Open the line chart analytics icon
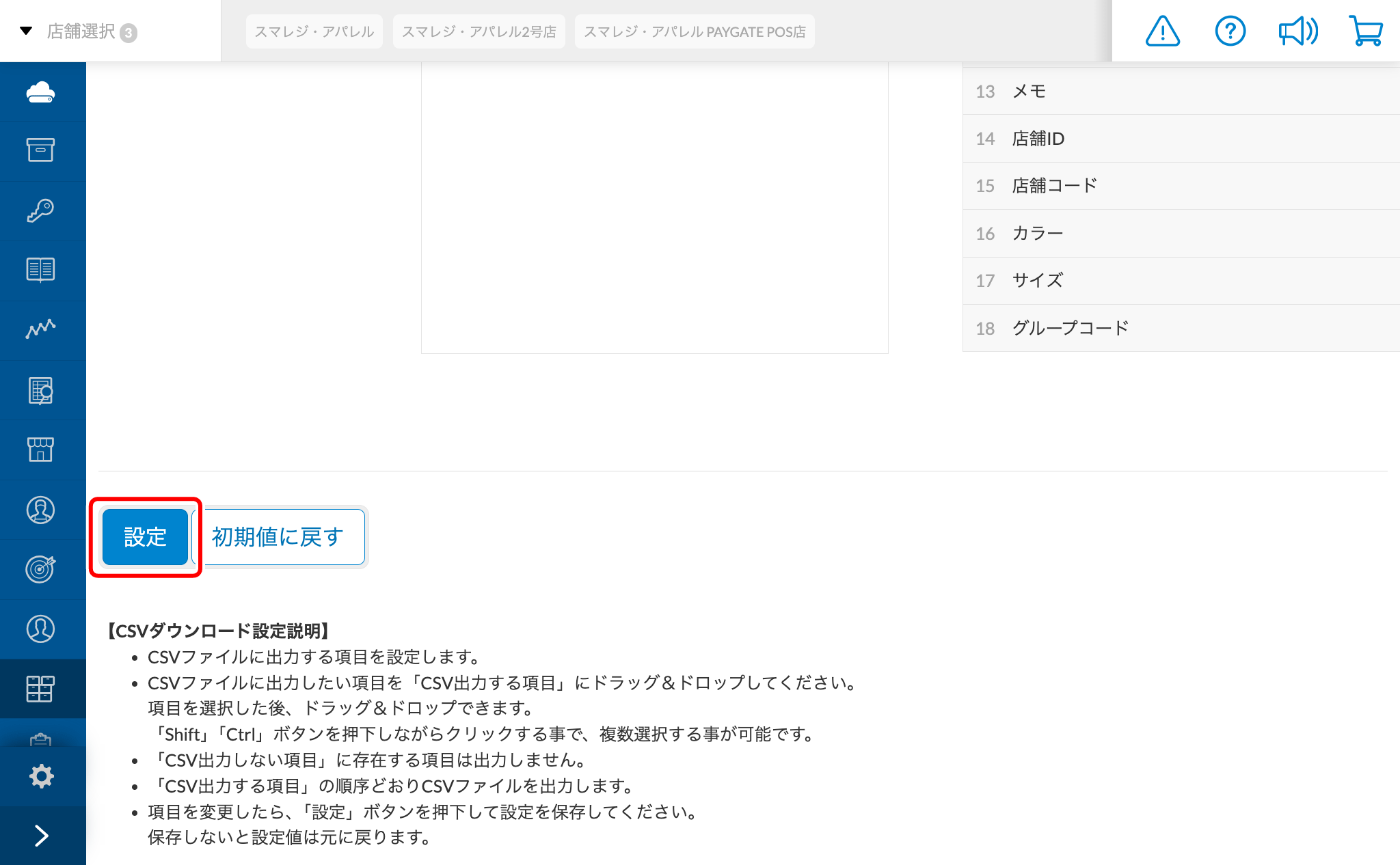The height and width of the screenshot is (865, 1400). (x=41, y=329)
